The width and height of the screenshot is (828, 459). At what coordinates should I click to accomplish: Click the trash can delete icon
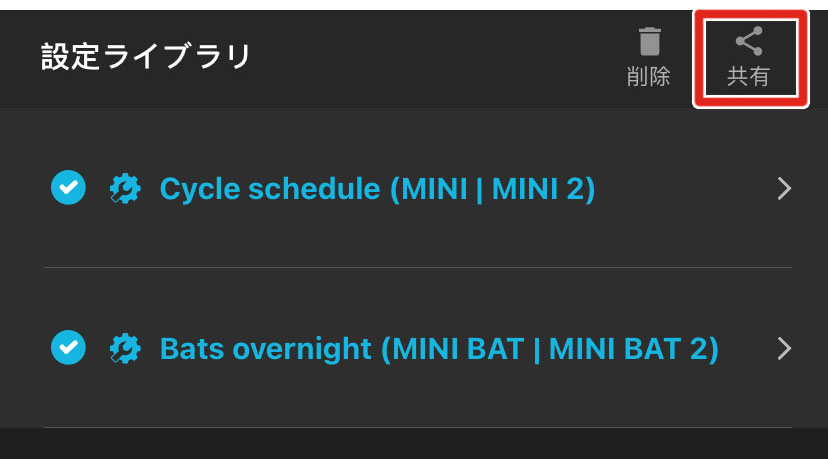649,42
